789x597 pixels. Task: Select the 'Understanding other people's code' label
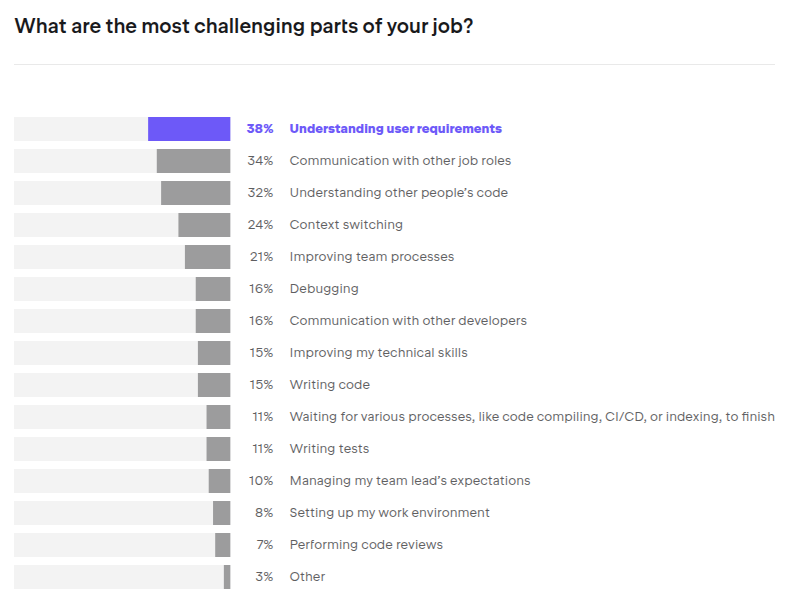click(x=398, y=193)
